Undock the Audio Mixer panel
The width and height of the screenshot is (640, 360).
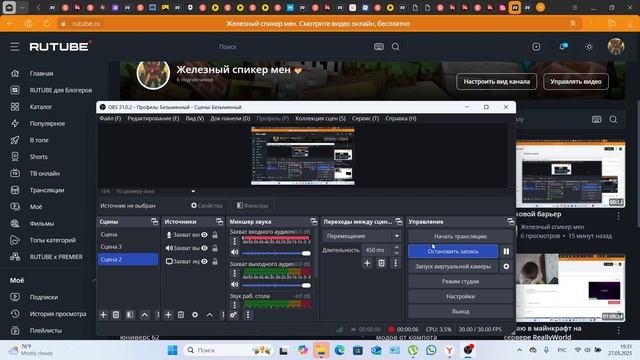point(313,222)
